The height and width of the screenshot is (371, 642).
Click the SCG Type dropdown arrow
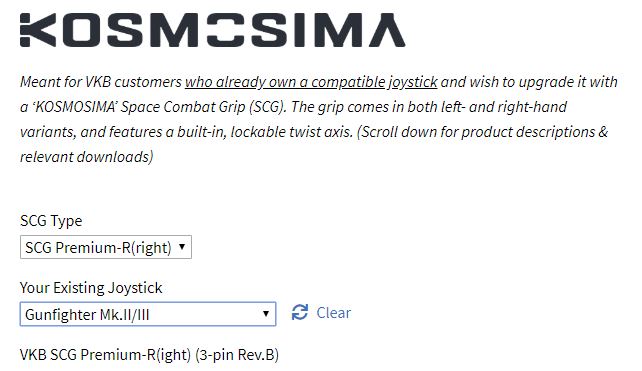pyautogui.click(x=182, y=247)
